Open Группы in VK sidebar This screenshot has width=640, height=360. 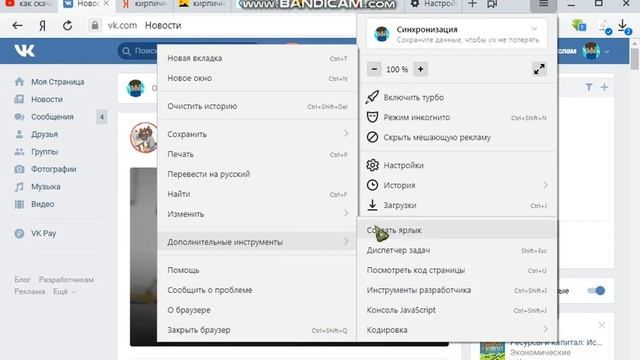[44, 152]
